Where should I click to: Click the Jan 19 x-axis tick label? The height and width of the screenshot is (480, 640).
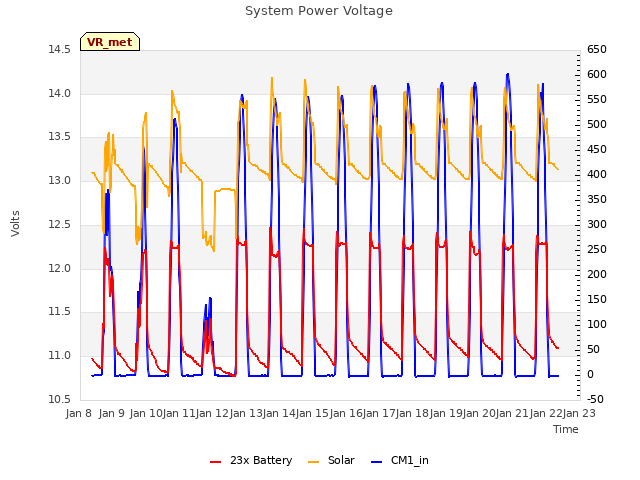tap(446, 413)
